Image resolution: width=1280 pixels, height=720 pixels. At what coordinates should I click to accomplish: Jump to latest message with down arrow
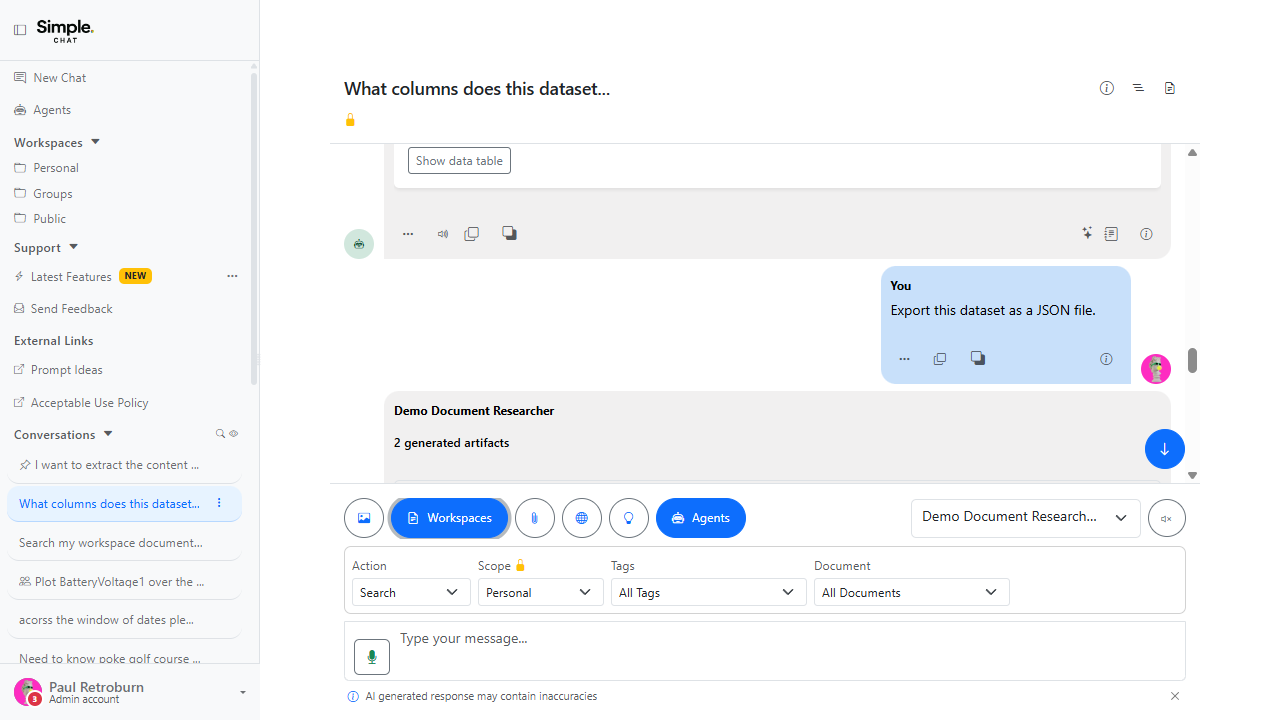pos(1164,449)
